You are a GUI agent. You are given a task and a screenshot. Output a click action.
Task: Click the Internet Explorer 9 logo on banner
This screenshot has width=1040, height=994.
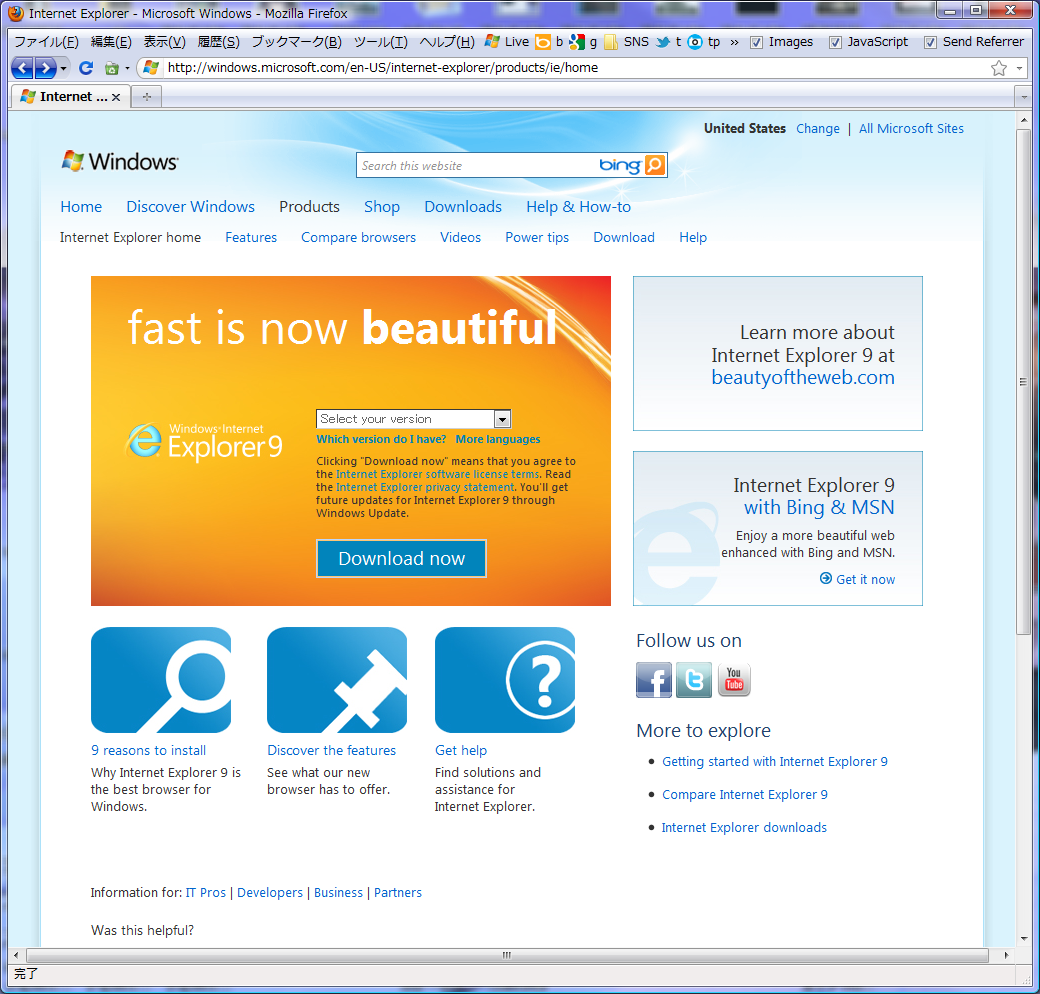pos(204,441)
